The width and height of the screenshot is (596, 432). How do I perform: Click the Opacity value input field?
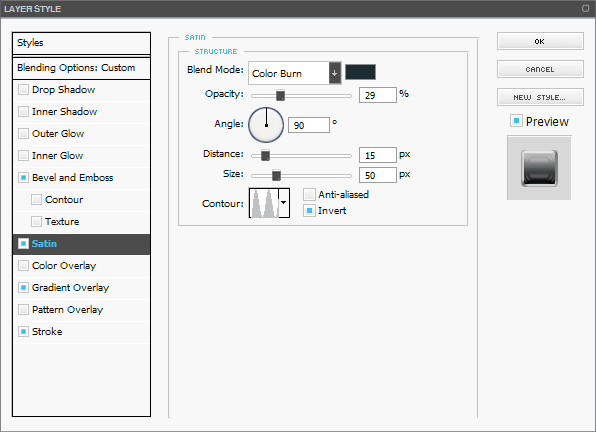point(378,95)
